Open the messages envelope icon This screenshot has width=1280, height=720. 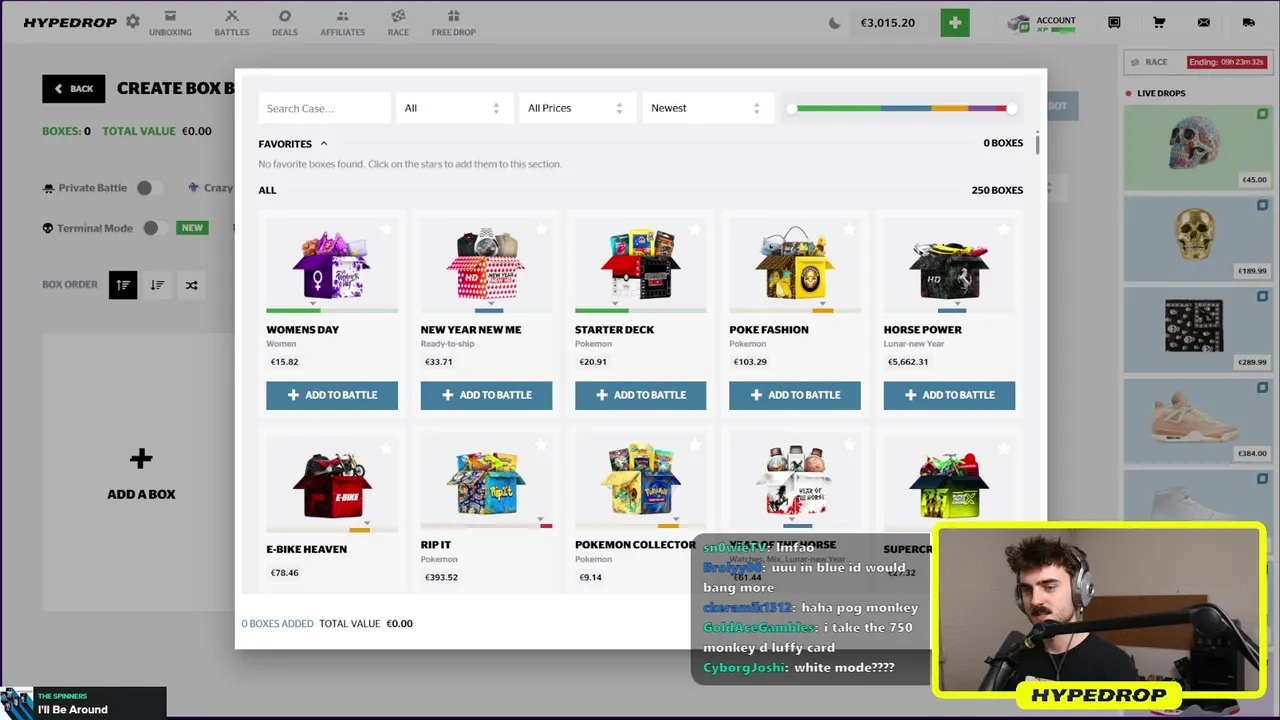(x=1204, y=22)
